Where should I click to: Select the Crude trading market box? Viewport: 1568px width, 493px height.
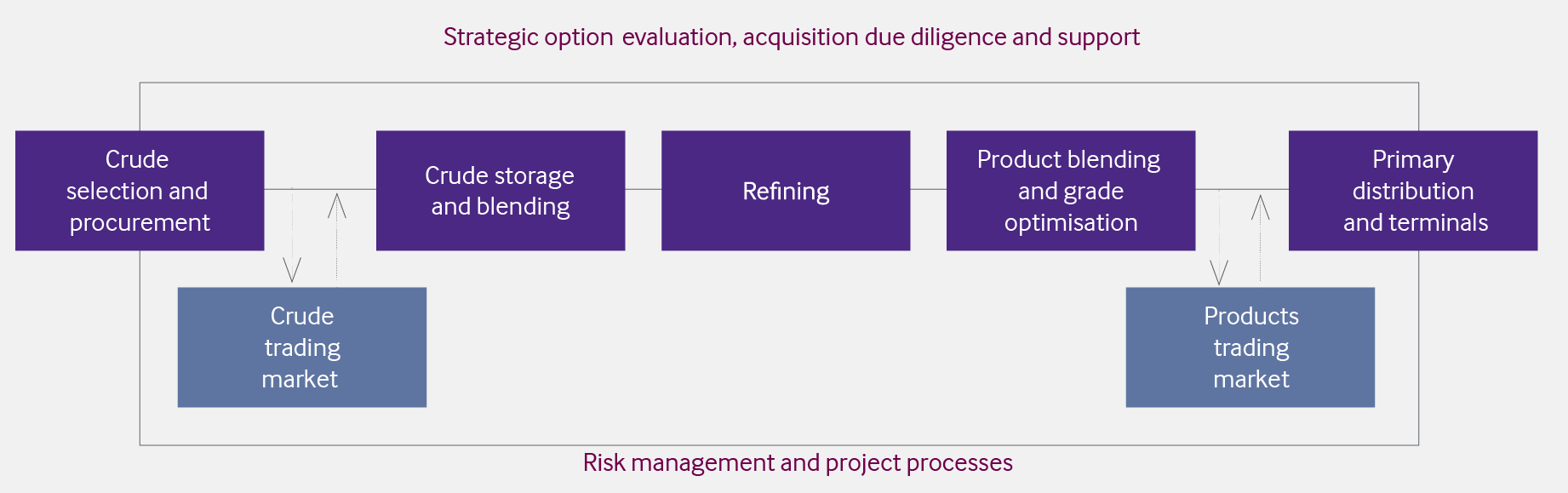pos(302,347)
